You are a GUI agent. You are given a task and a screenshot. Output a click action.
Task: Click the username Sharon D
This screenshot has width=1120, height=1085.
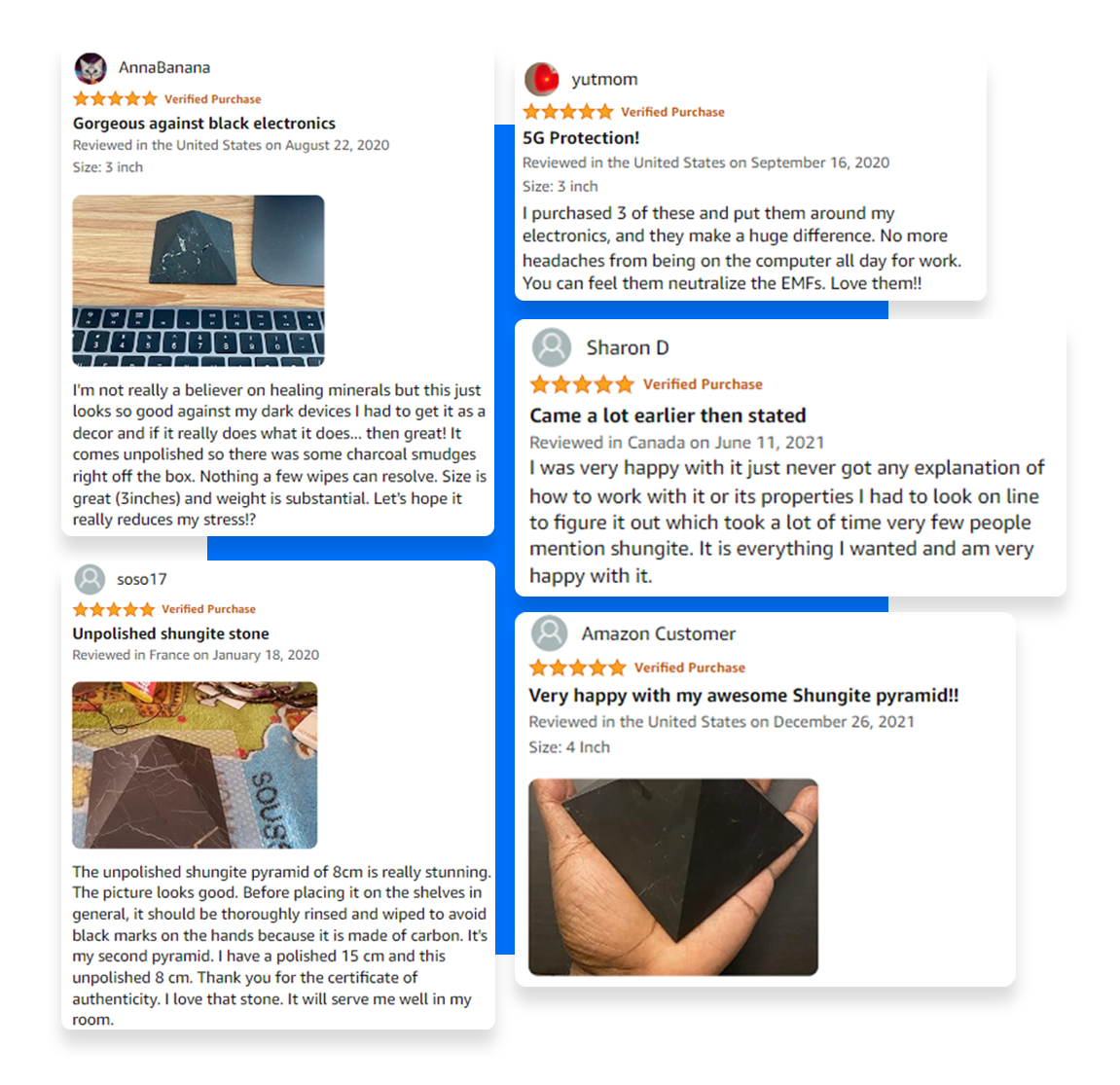pos(628,347)
